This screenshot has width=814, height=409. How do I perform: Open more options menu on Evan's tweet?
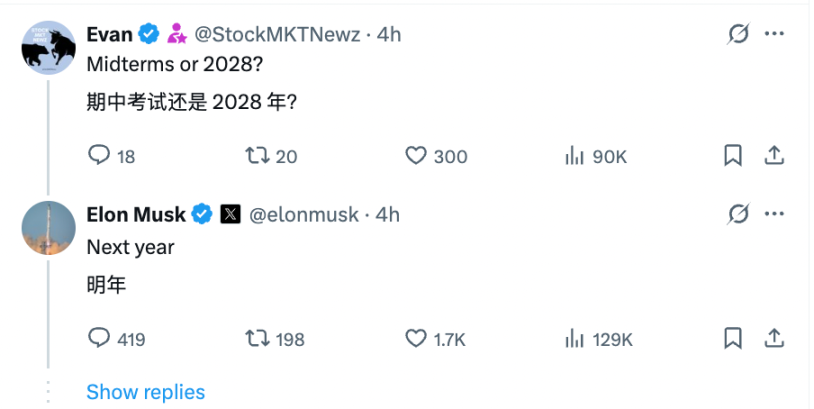pos(774,34)
